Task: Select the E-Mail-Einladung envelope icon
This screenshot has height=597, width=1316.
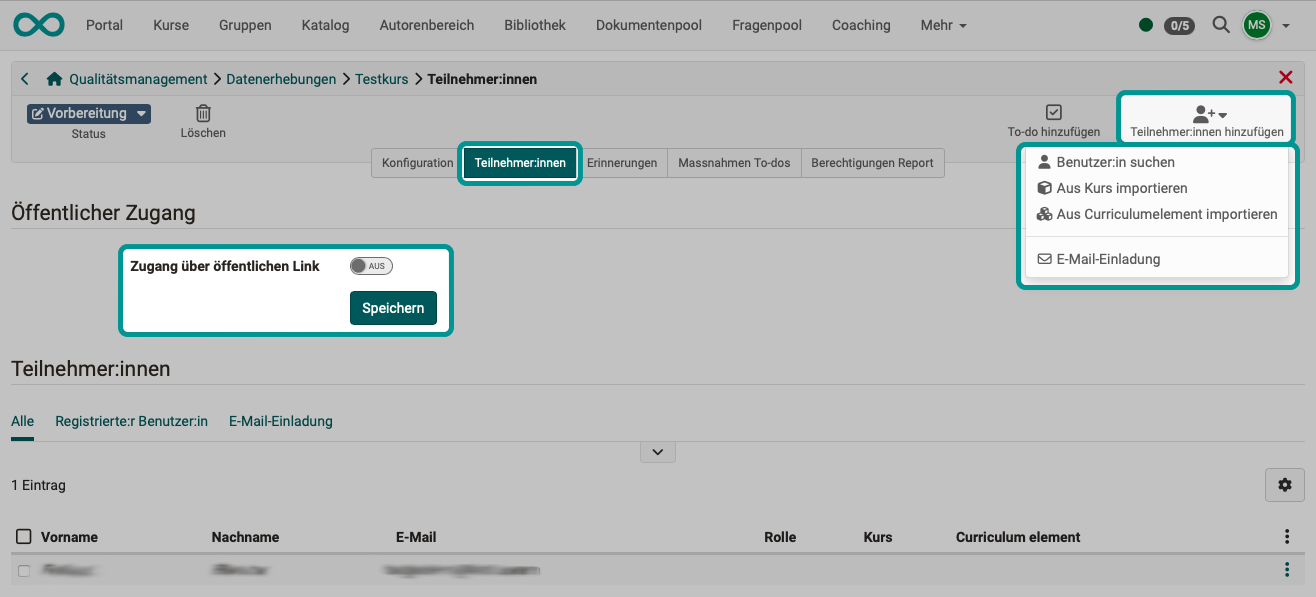Action: 1044,258
